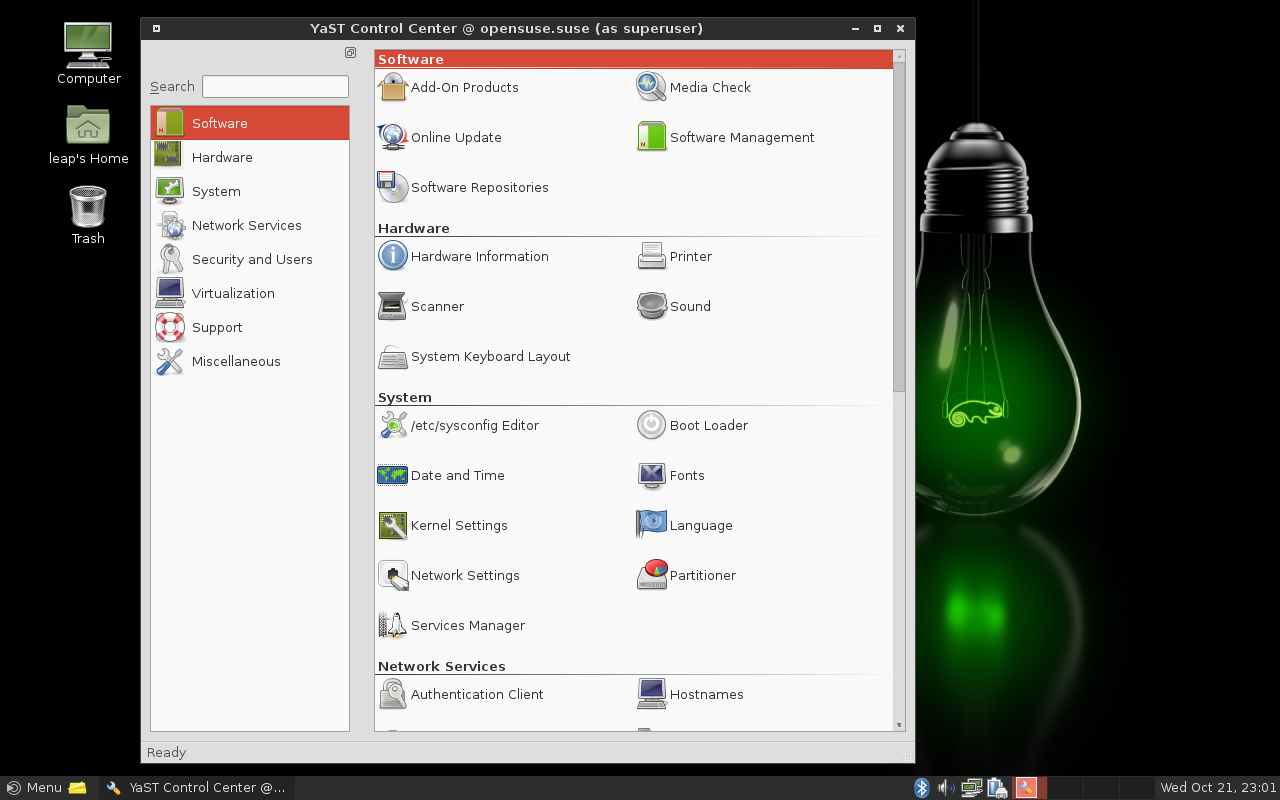
Task: Open Software Management module
Action: 741,137
